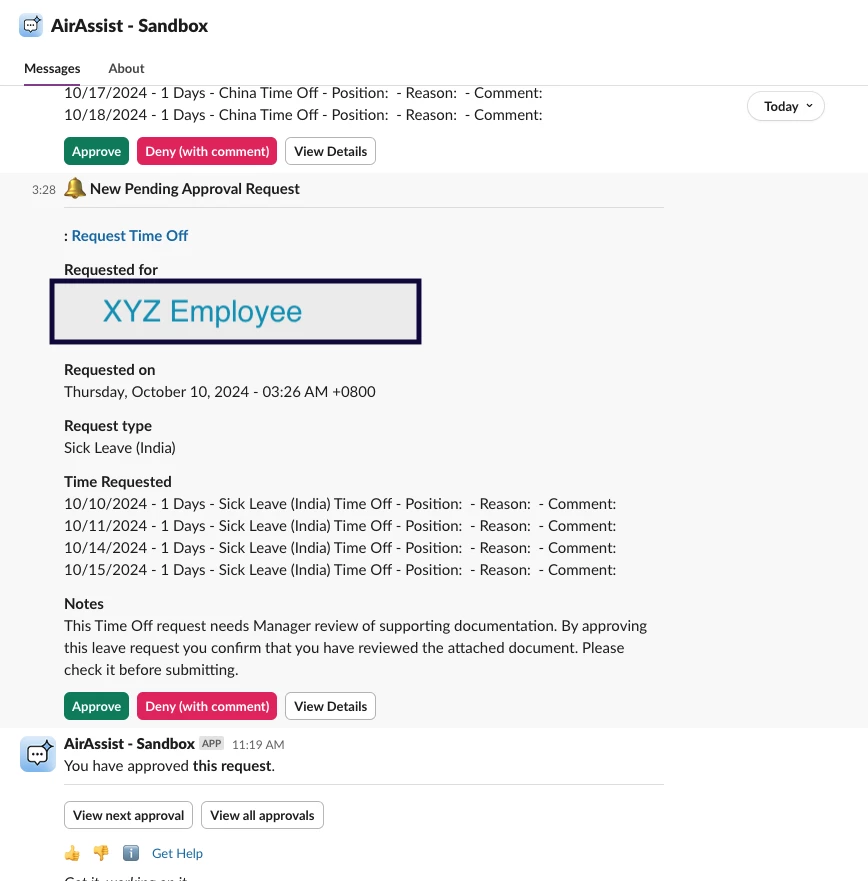The height and width of the screenshot is (881, 868).
Task: Approve the Sick Leave (India) request
Action: point(97,706)
